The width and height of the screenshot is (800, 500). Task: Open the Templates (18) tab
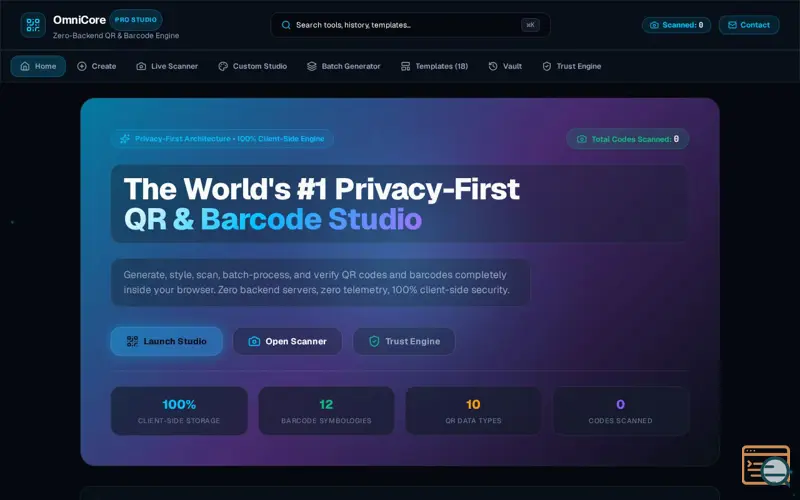434,66
